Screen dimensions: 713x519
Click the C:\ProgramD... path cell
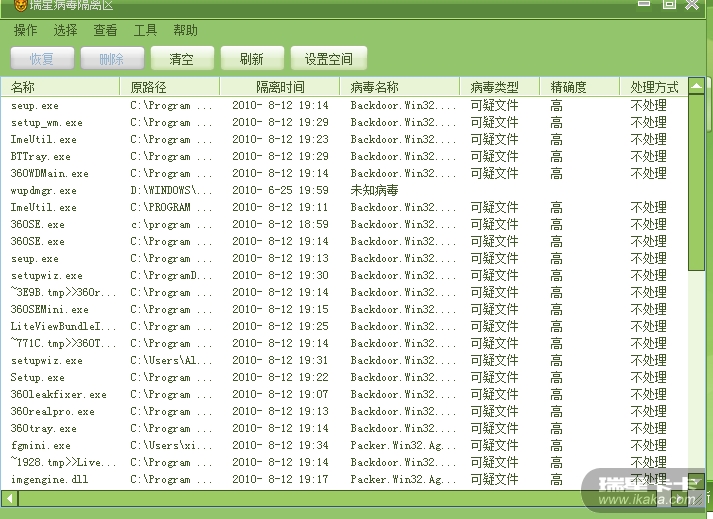tap(171, 275)
